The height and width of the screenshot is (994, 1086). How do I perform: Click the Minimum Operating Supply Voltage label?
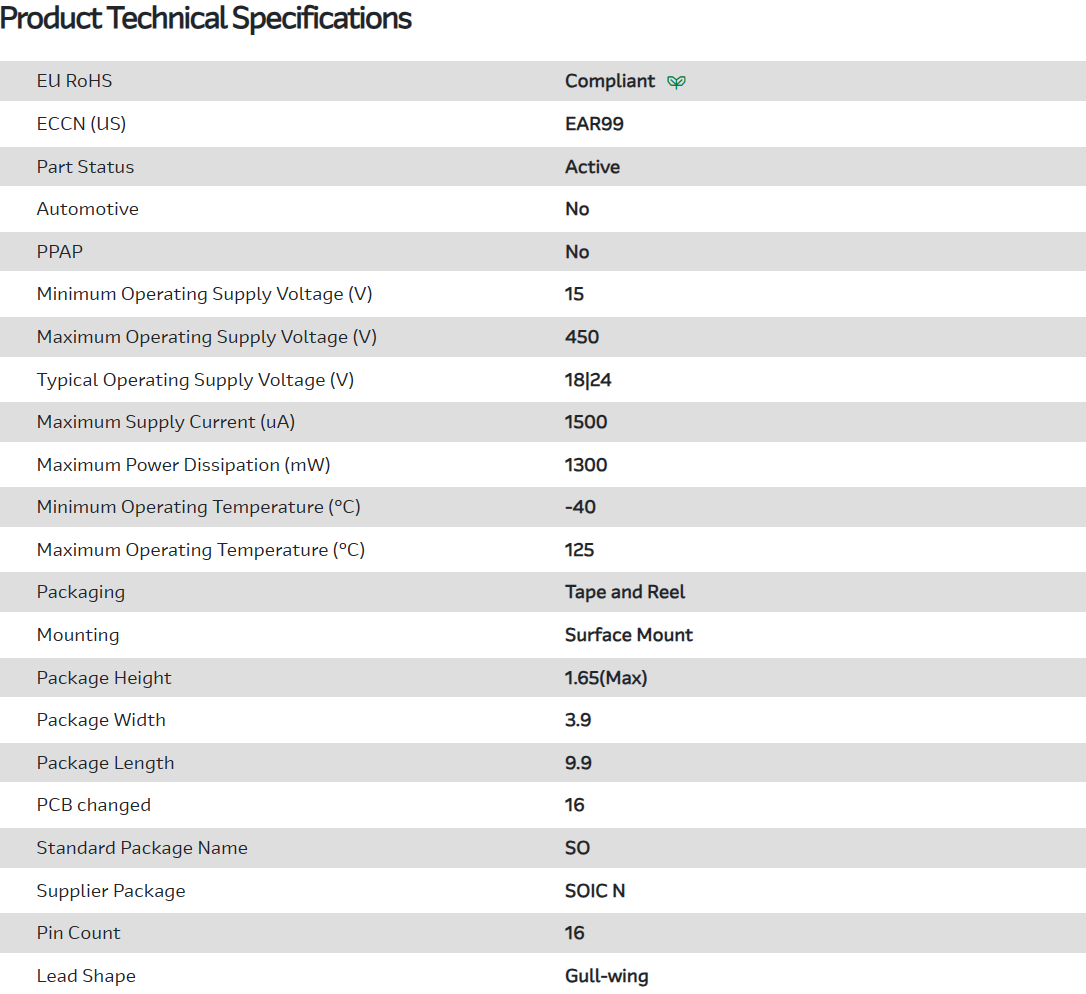pos(204,294)
